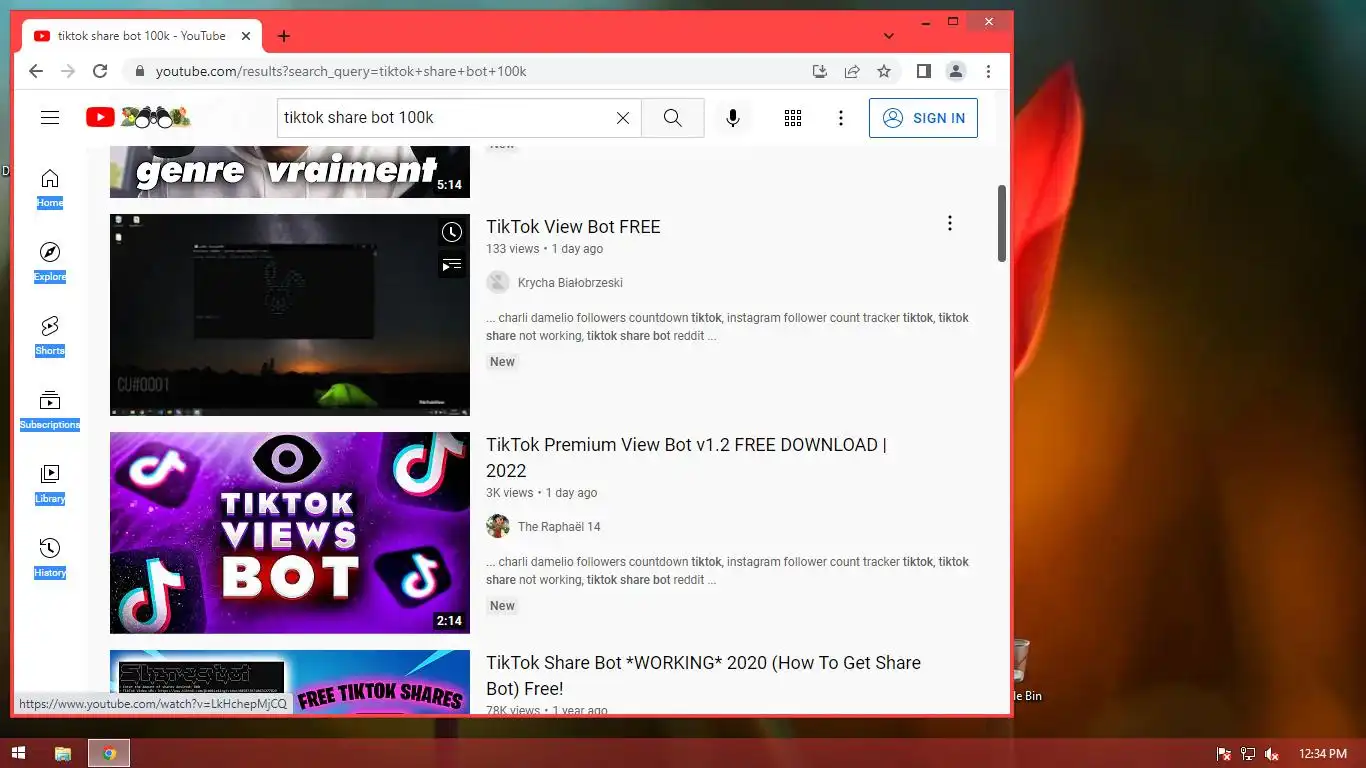Viewport: 1366px width, 768px height.
Task: Add TikTok View Bot FREE to queue
Action: point(452,265)
